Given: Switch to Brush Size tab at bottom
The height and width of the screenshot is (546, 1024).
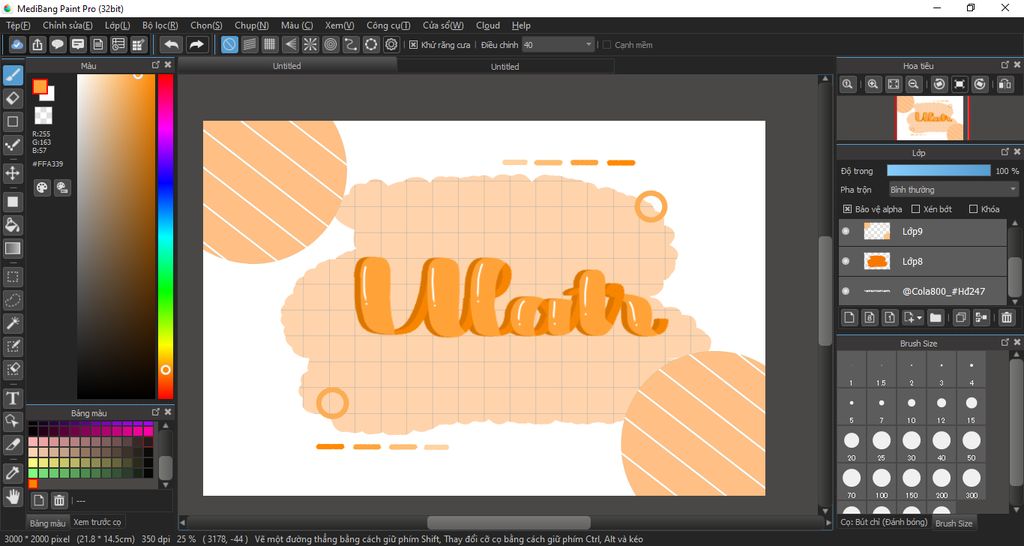Looking at the screenshot, I should (x=953, y=522).
